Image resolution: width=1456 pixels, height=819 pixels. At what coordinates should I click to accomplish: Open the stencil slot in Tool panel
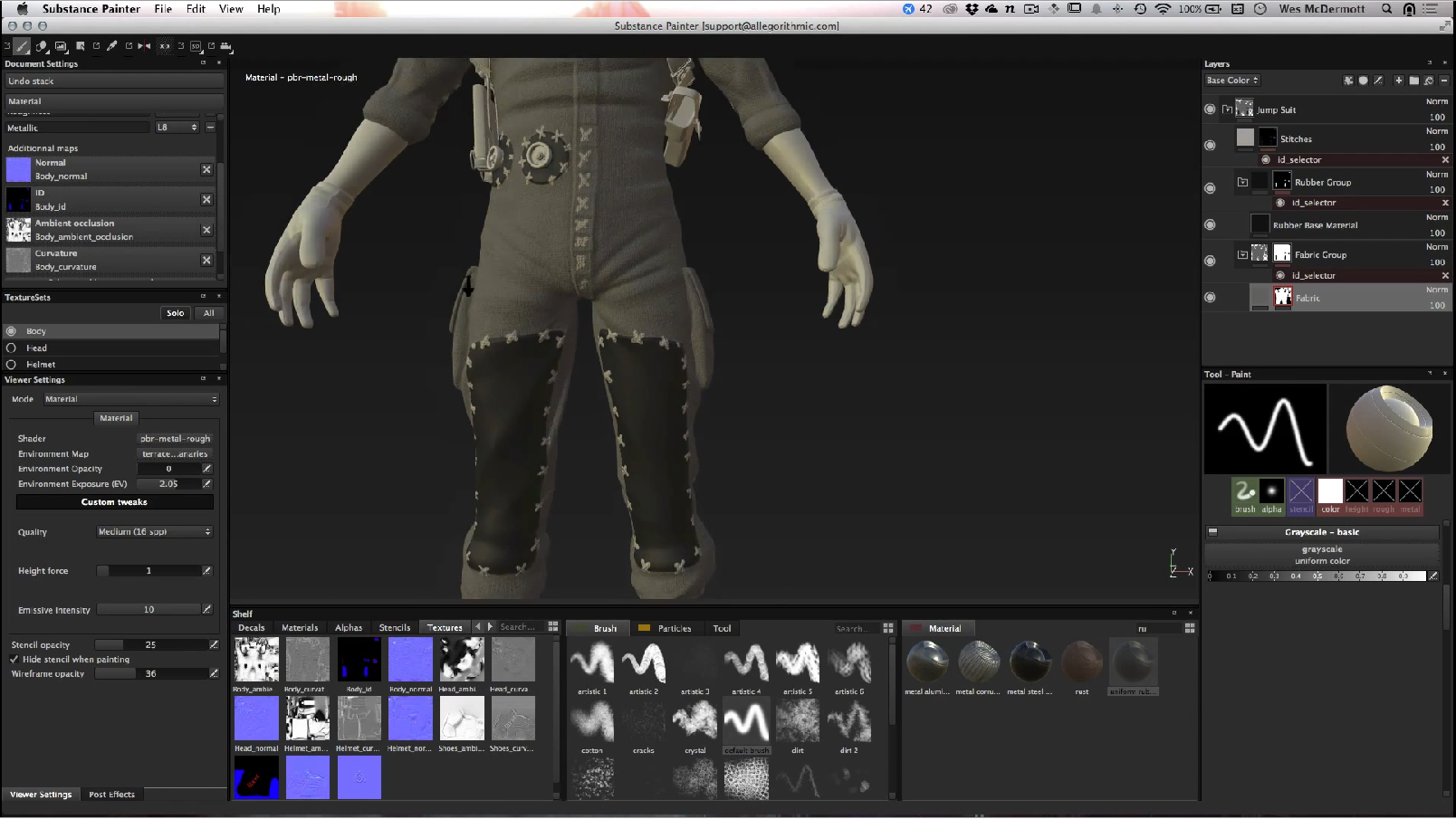(x=1301, y=496)
